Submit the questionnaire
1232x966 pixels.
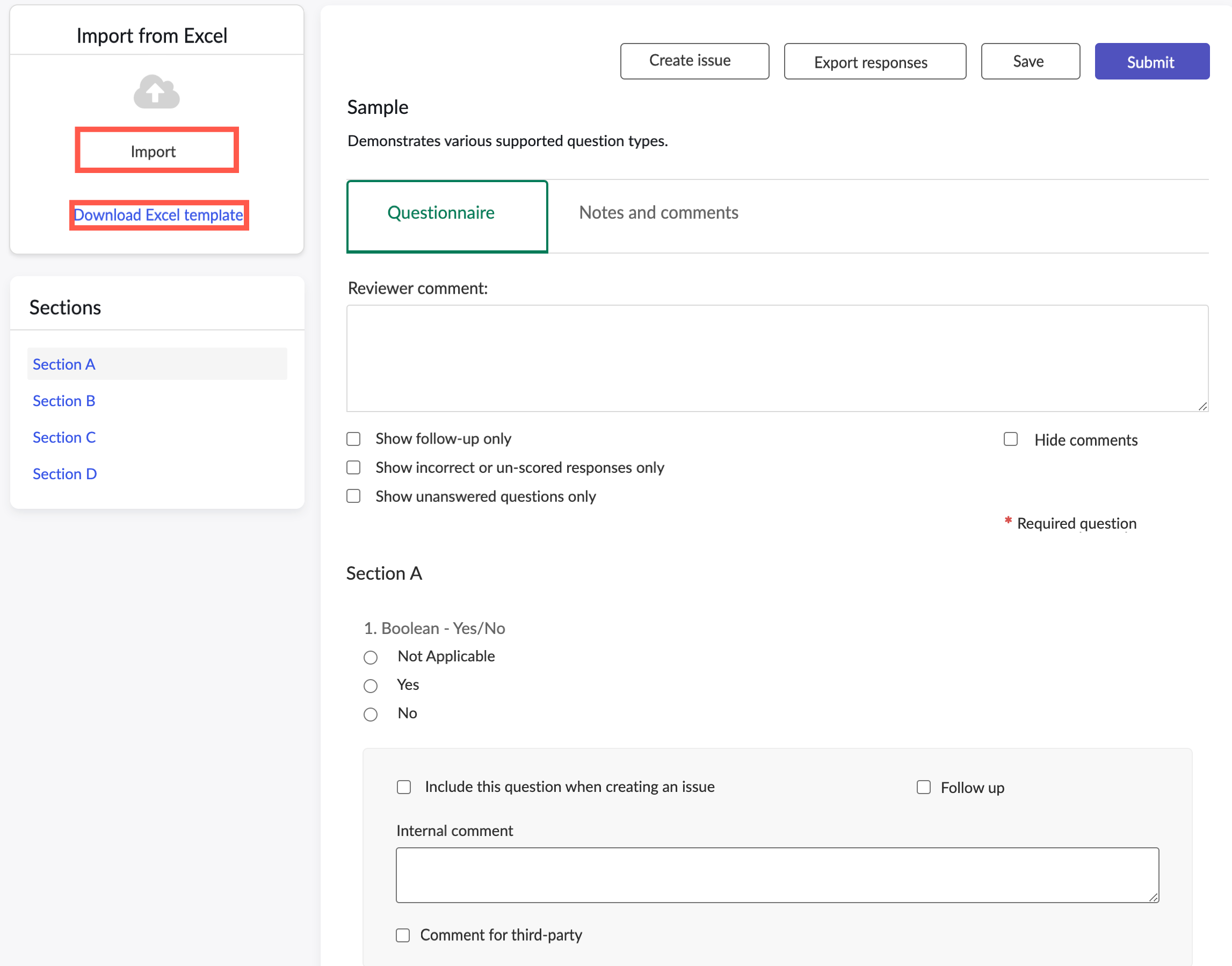coord(1152,61)
